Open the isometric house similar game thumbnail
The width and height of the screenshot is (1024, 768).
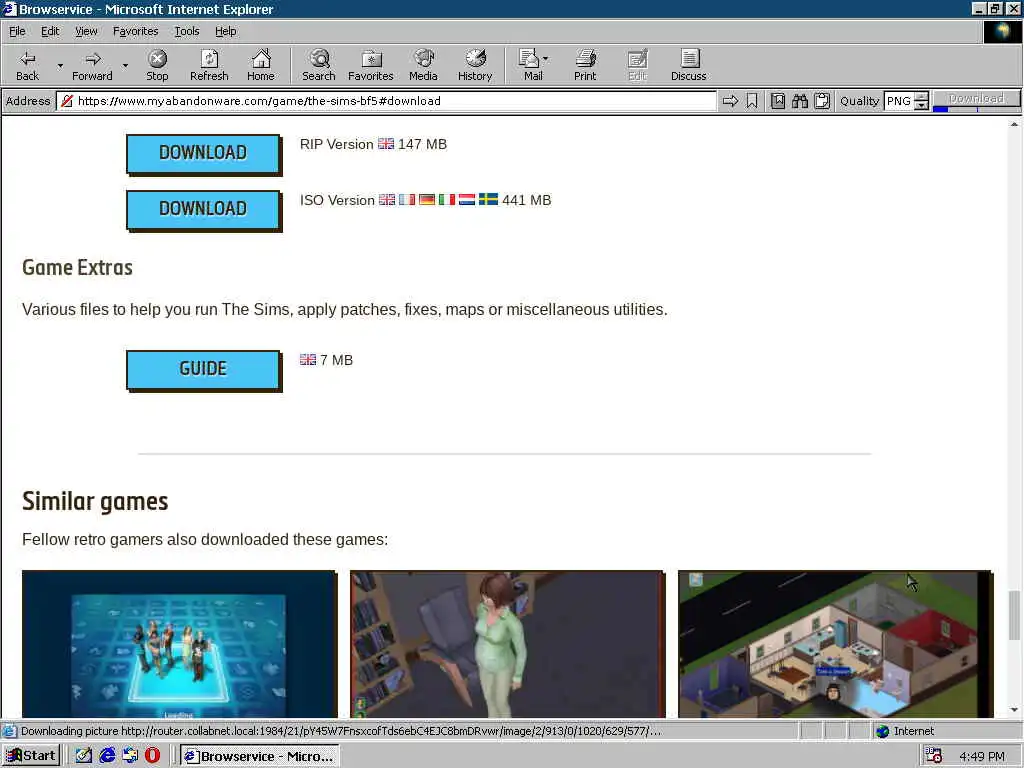pos(835,644)
